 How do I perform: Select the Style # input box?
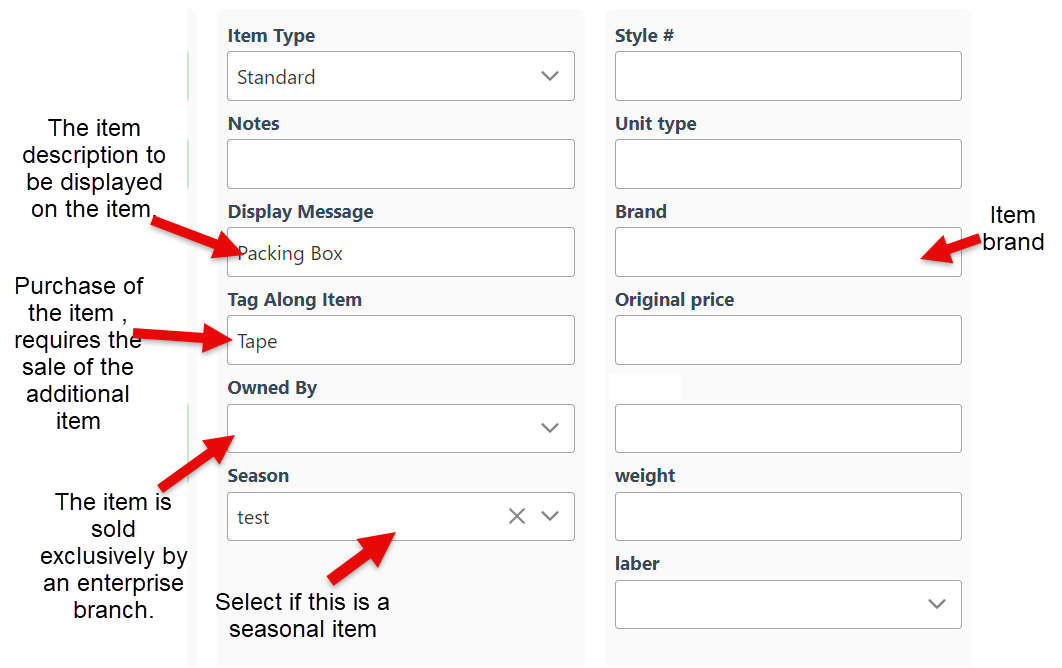(787, 77)
